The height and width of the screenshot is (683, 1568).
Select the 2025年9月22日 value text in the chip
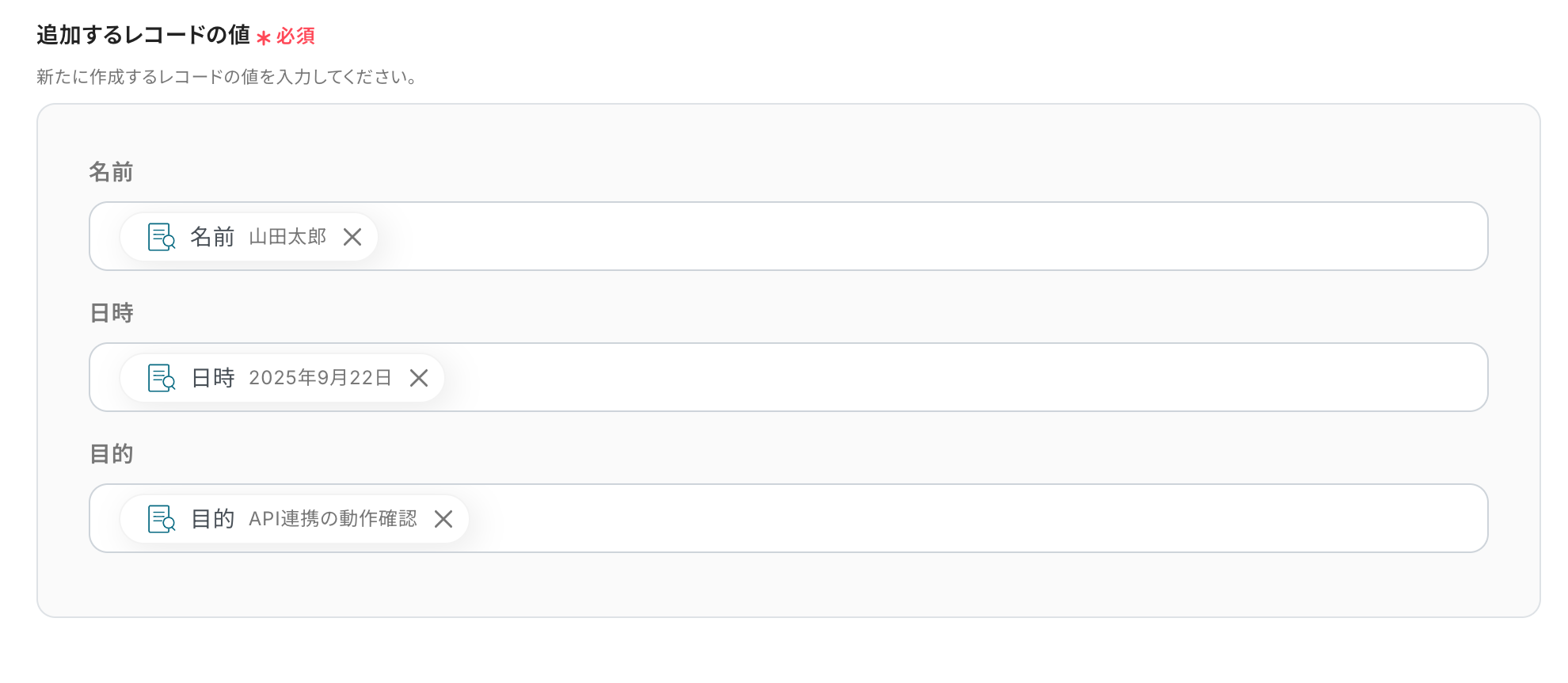click(320, 378)
